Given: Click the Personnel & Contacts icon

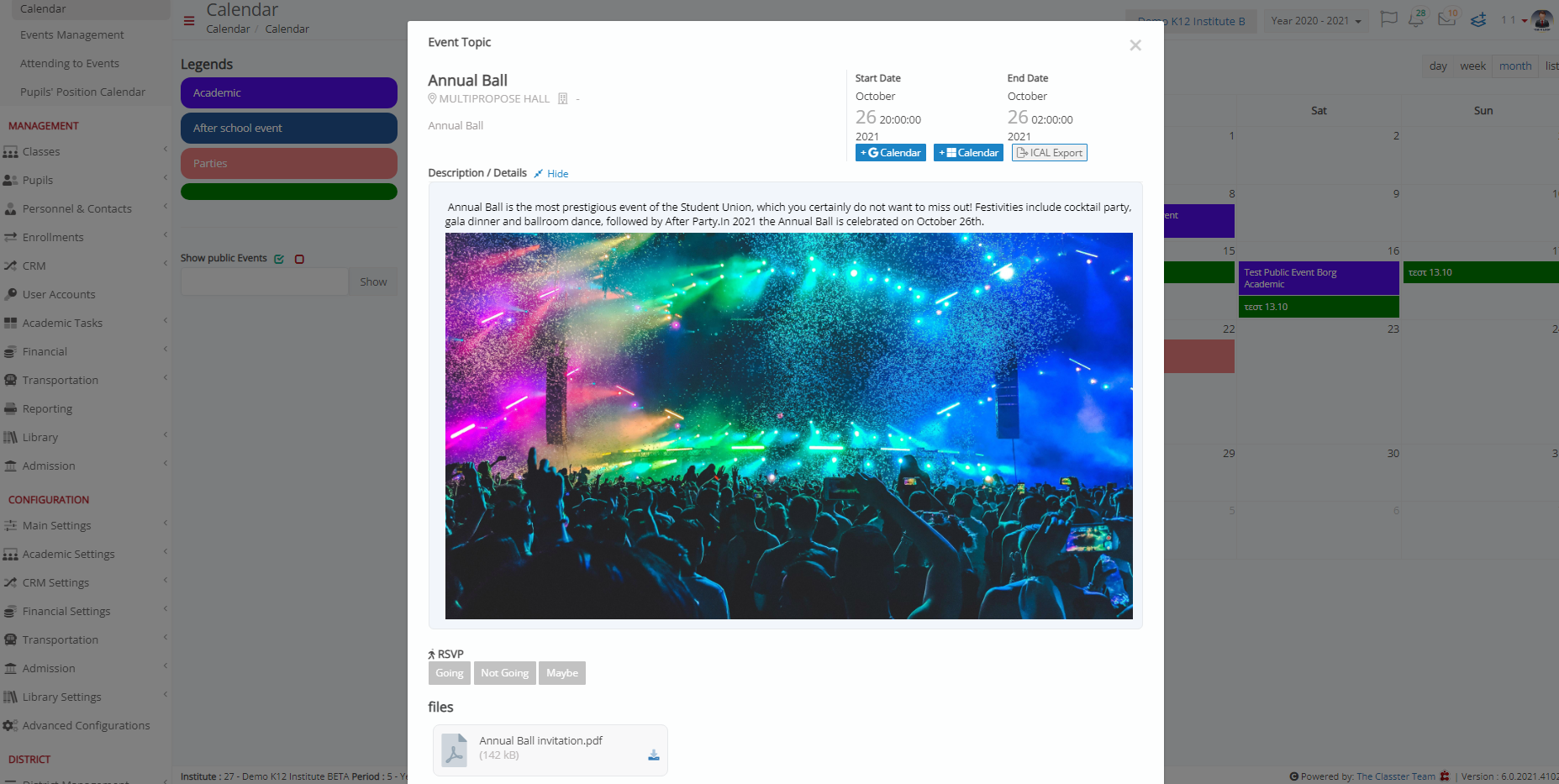Looking at the screenshot, I should [x=11, y=209].
